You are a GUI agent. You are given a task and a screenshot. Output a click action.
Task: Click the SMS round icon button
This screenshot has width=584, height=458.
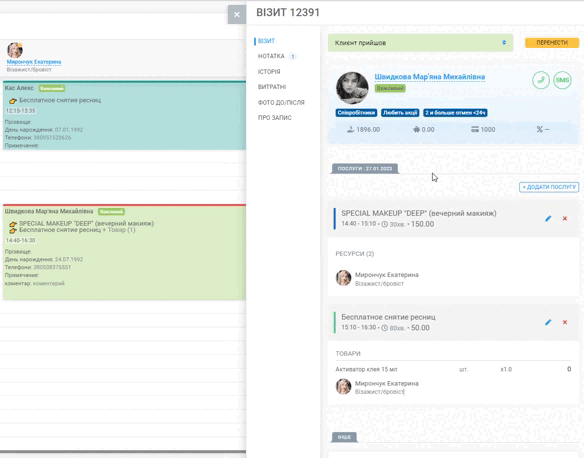562,80
